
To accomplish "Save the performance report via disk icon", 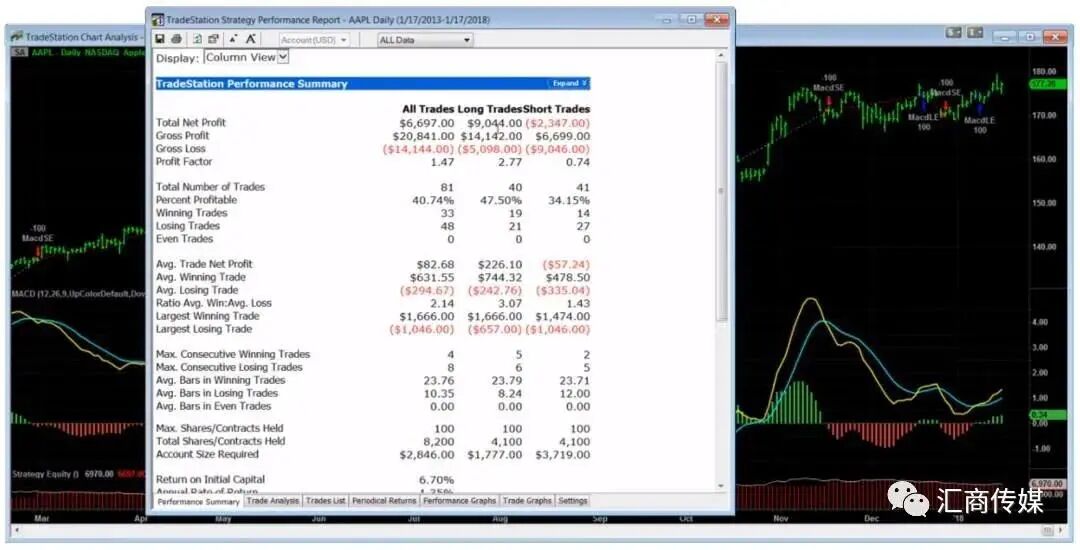I will pyautogui.click(x=160, y=40).
